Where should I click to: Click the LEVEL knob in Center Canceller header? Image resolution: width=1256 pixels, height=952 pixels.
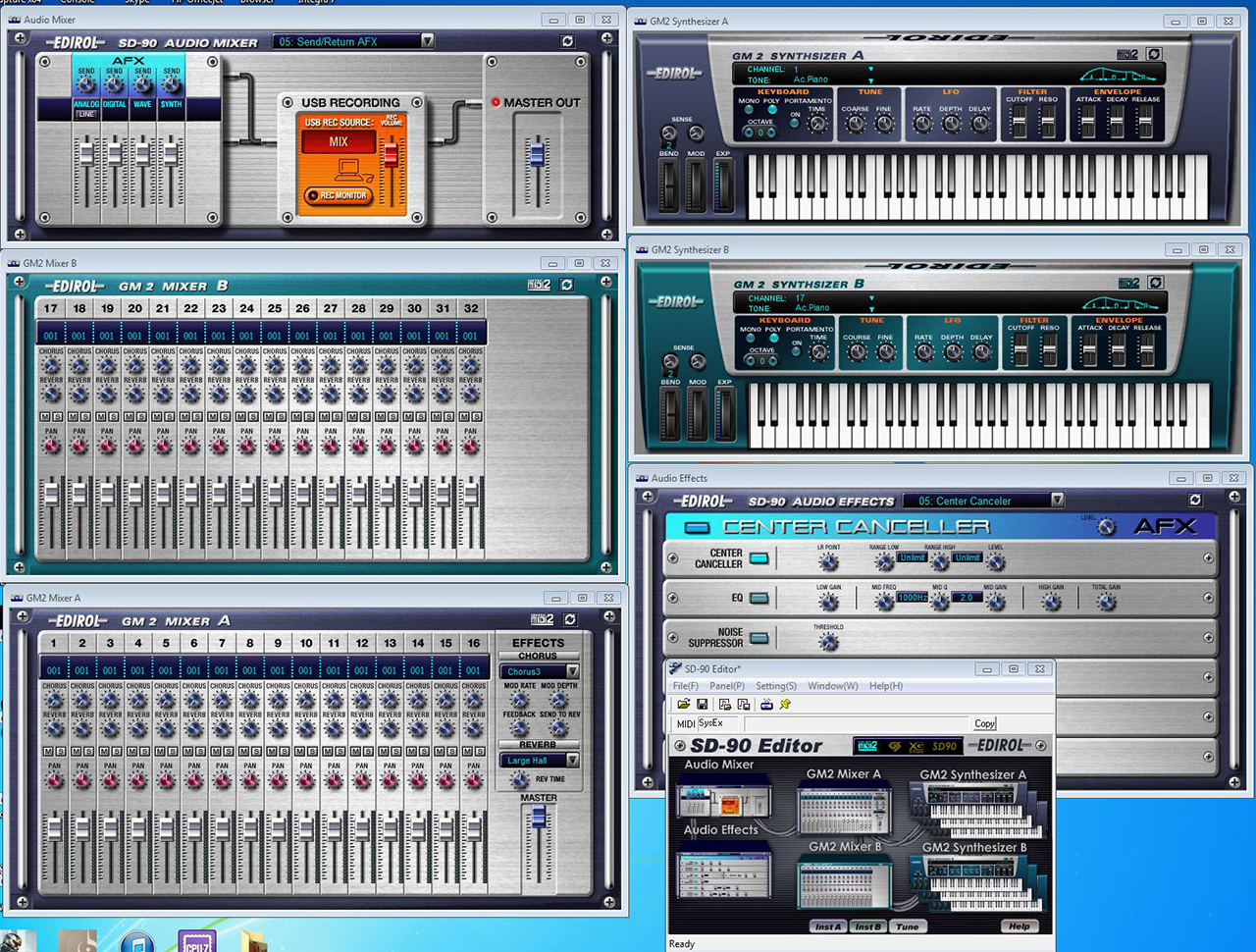(1107, 527)
